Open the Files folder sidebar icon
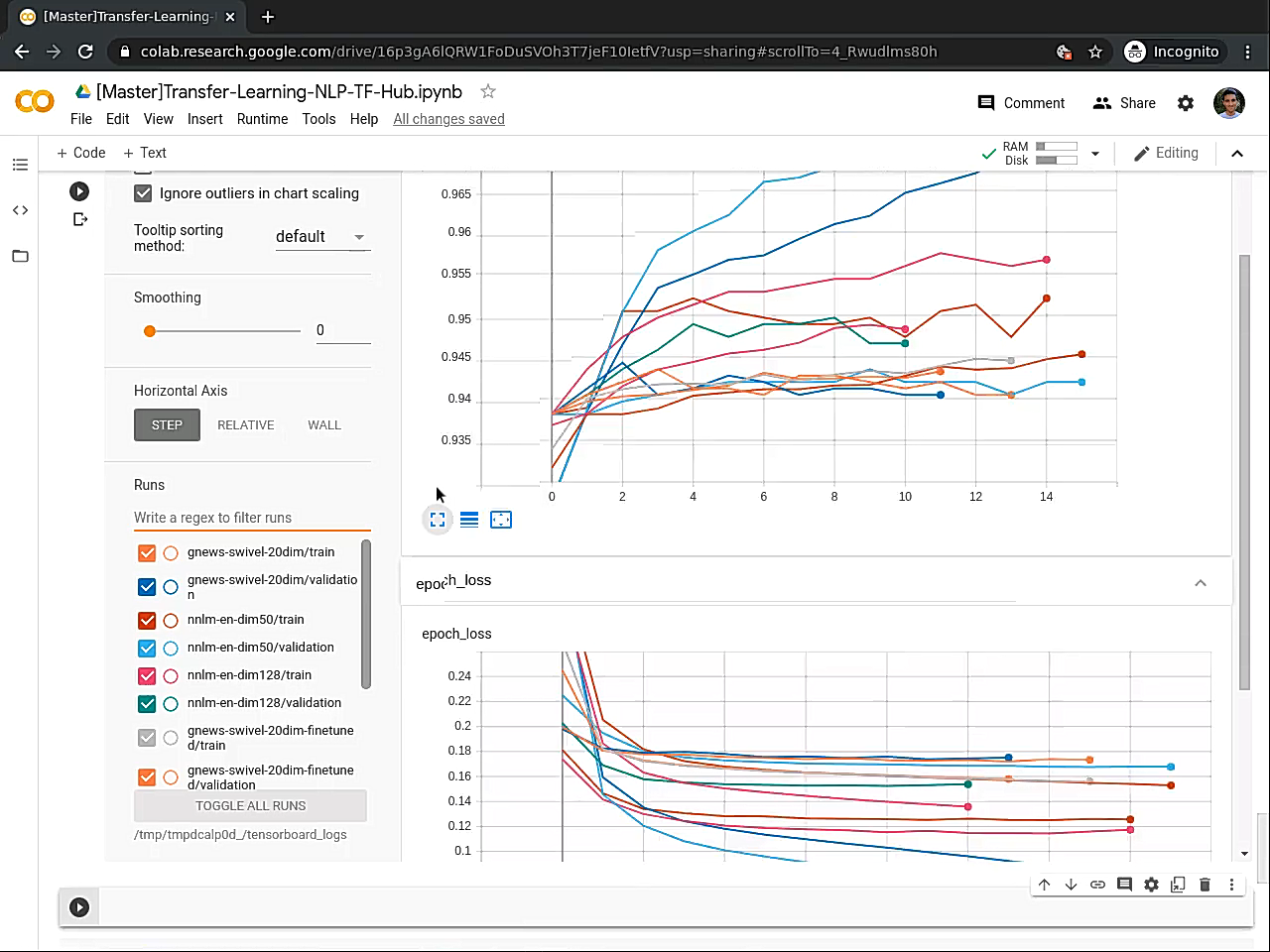This screenshot has width=1270, height=952. (20, 256)
